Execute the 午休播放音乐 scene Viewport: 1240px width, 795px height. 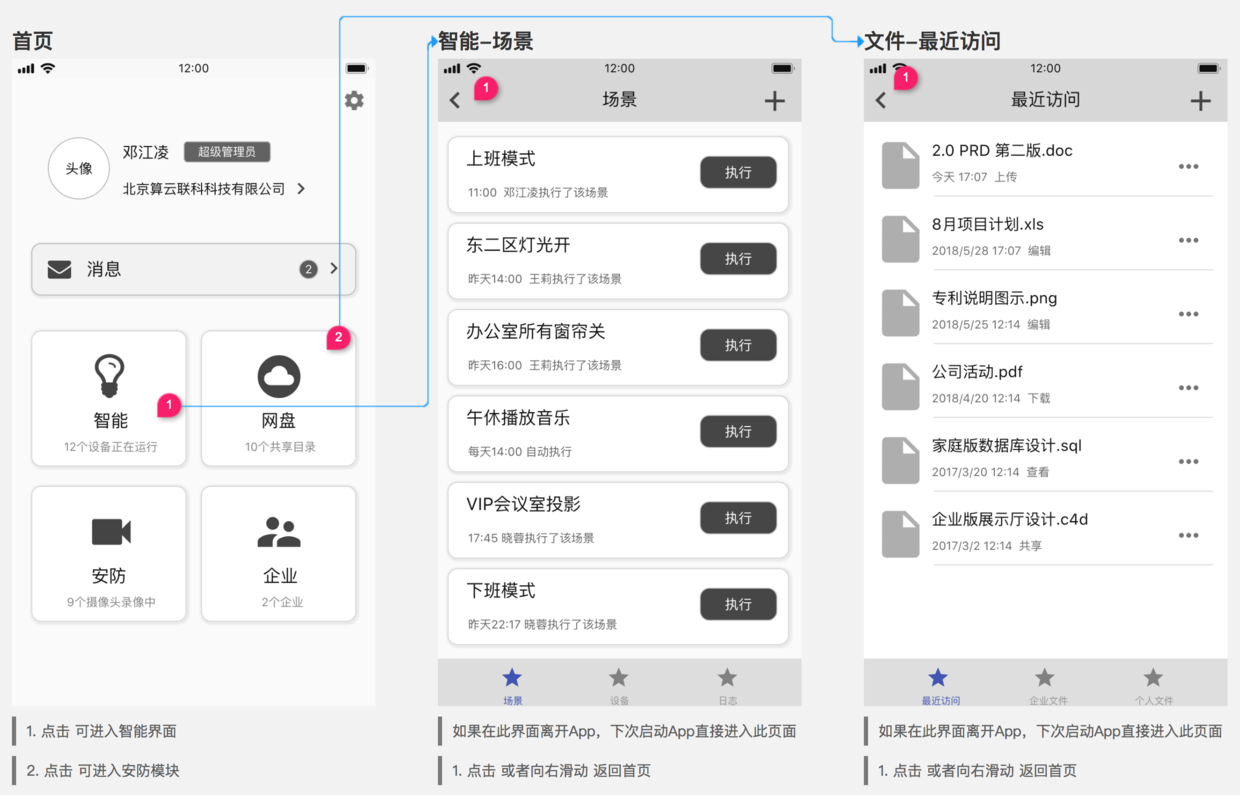tap(738, 431)
